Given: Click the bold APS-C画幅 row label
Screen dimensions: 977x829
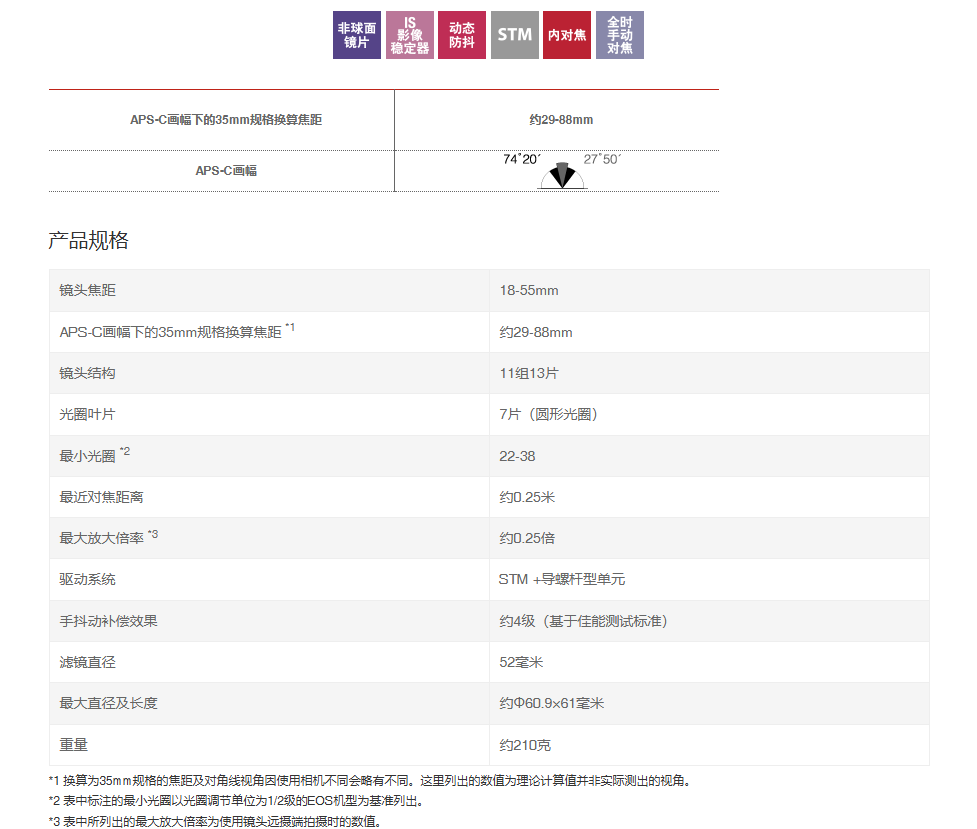Looking at the screenshot, I should click(x=226, y=171).
